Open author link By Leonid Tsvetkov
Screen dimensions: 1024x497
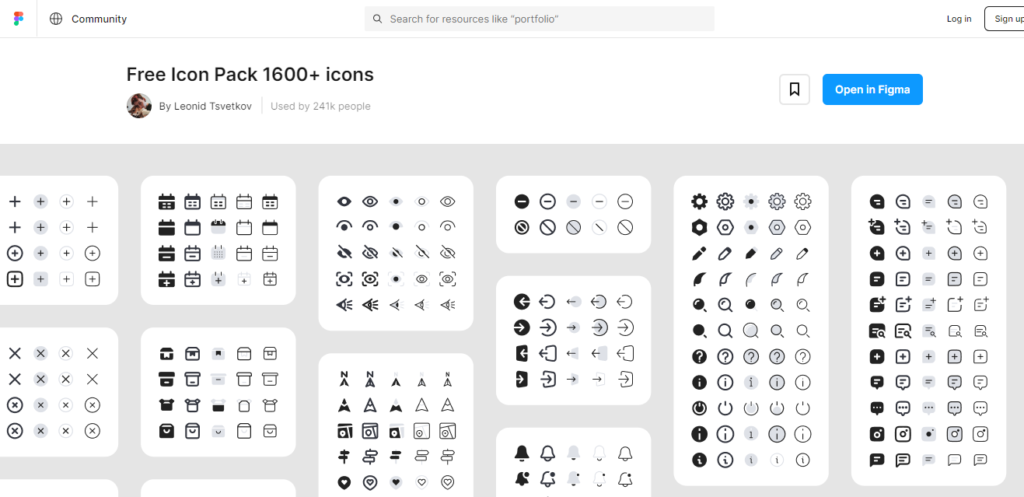205,106
